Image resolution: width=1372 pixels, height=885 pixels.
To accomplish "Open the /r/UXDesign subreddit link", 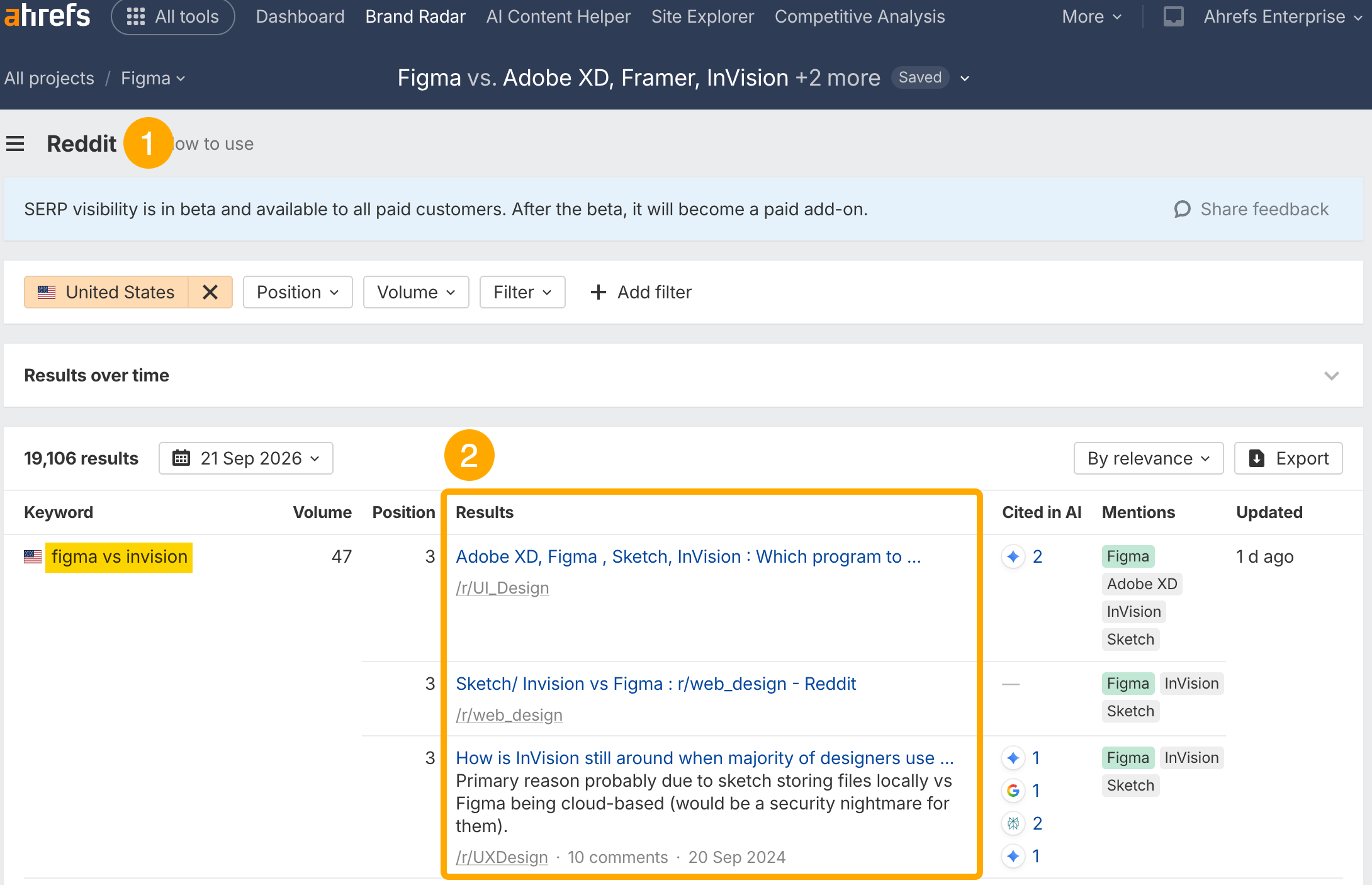I will point(502,857).
